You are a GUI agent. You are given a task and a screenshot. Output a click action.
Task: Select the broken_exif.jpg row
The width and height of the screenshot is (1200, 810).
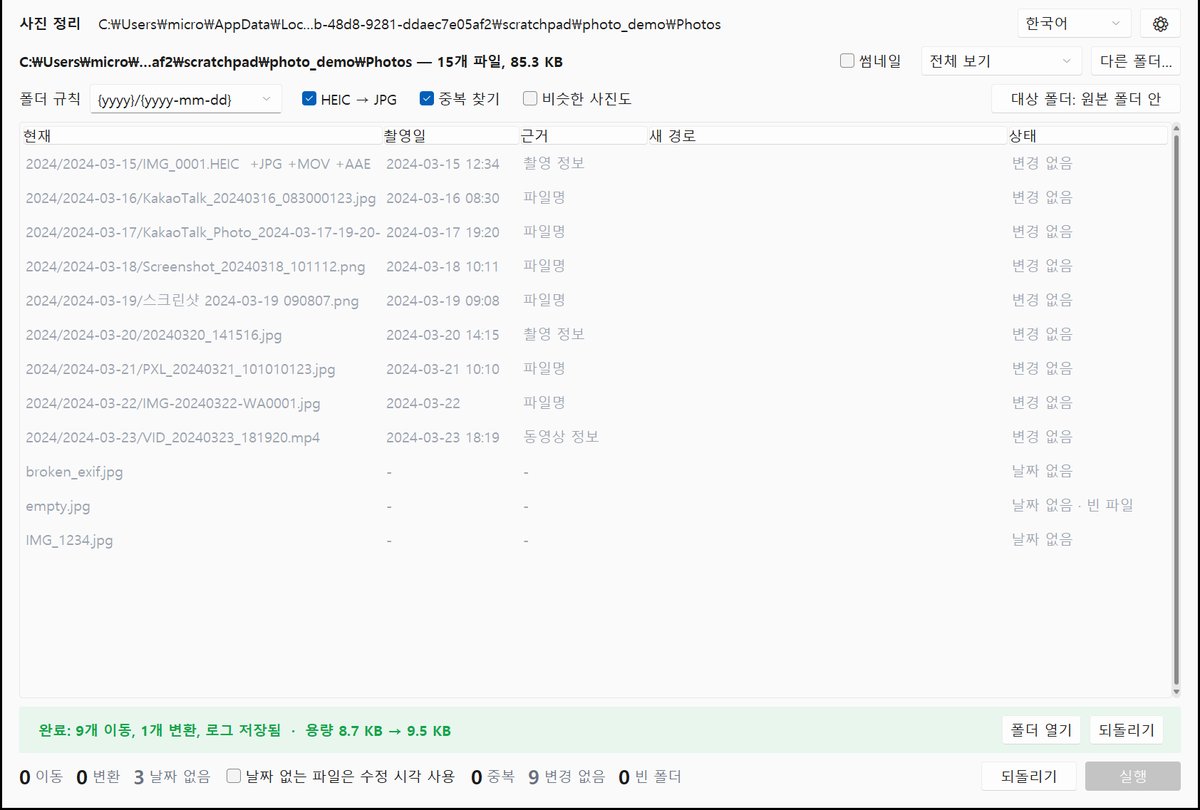click(x=594, y=471)
